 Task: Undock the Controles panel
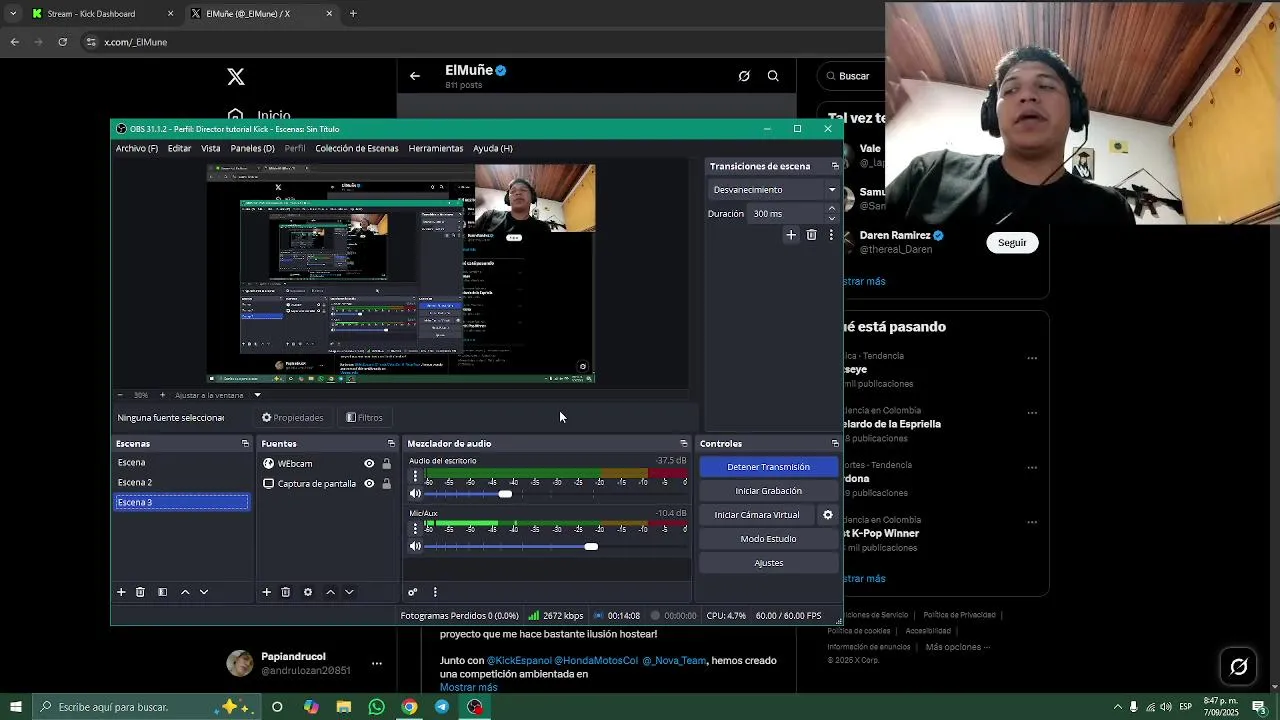(x=835, y=444)
